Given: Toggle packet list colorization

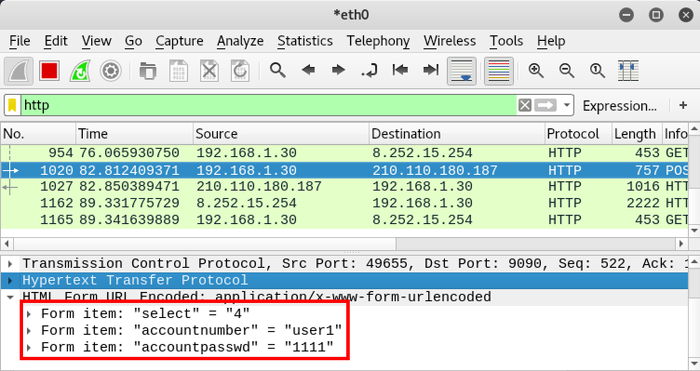Looking at the screenshot, I should (x=499, y=71).
